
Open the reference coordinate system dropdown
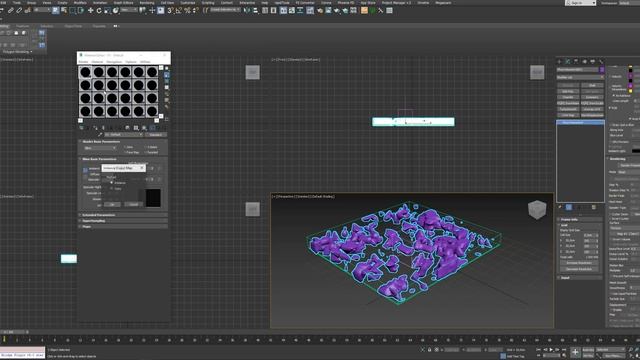tap(130, 10)
